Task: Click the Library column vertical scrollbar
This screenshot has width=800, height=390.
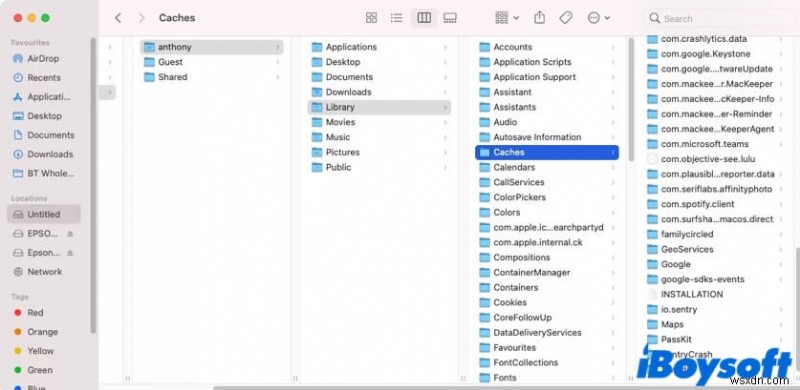Action: tap(631, 100)
